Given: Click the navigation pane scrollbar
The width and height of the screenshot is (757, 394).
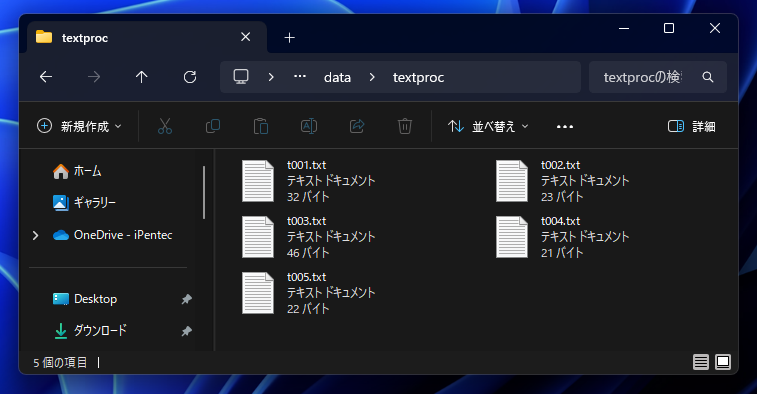Looking at the screenshot, I should [204, 192].
